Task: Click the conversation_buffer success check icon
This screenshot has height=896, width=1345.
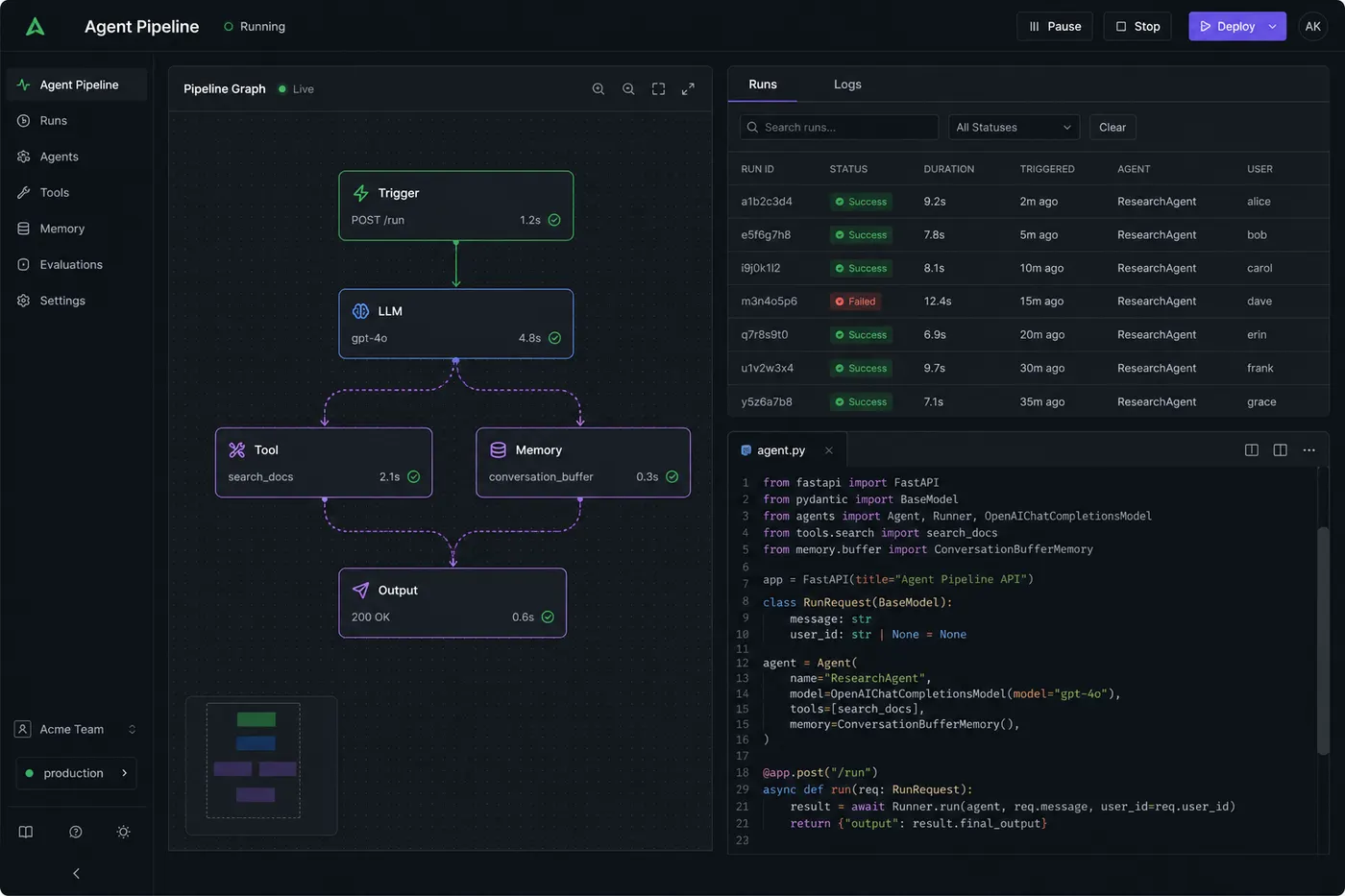Action: 672,476
